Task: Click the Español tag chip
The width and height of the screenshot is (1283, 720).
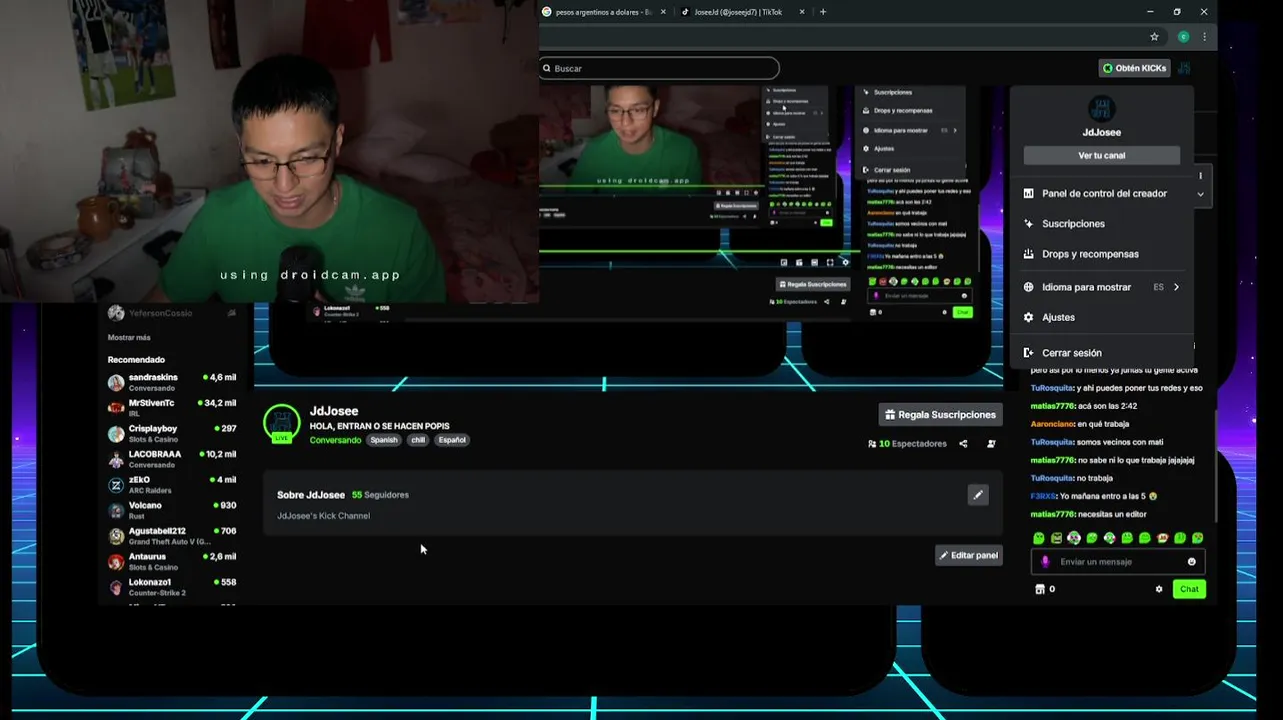Action: click(452, 440)
